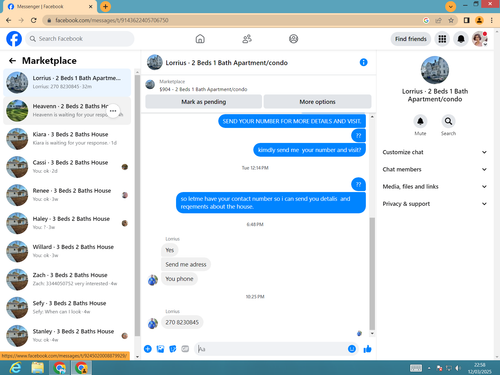Bookmark this page with the star icon
Viewport: 500px width, 375px height.
click(451, 20)
